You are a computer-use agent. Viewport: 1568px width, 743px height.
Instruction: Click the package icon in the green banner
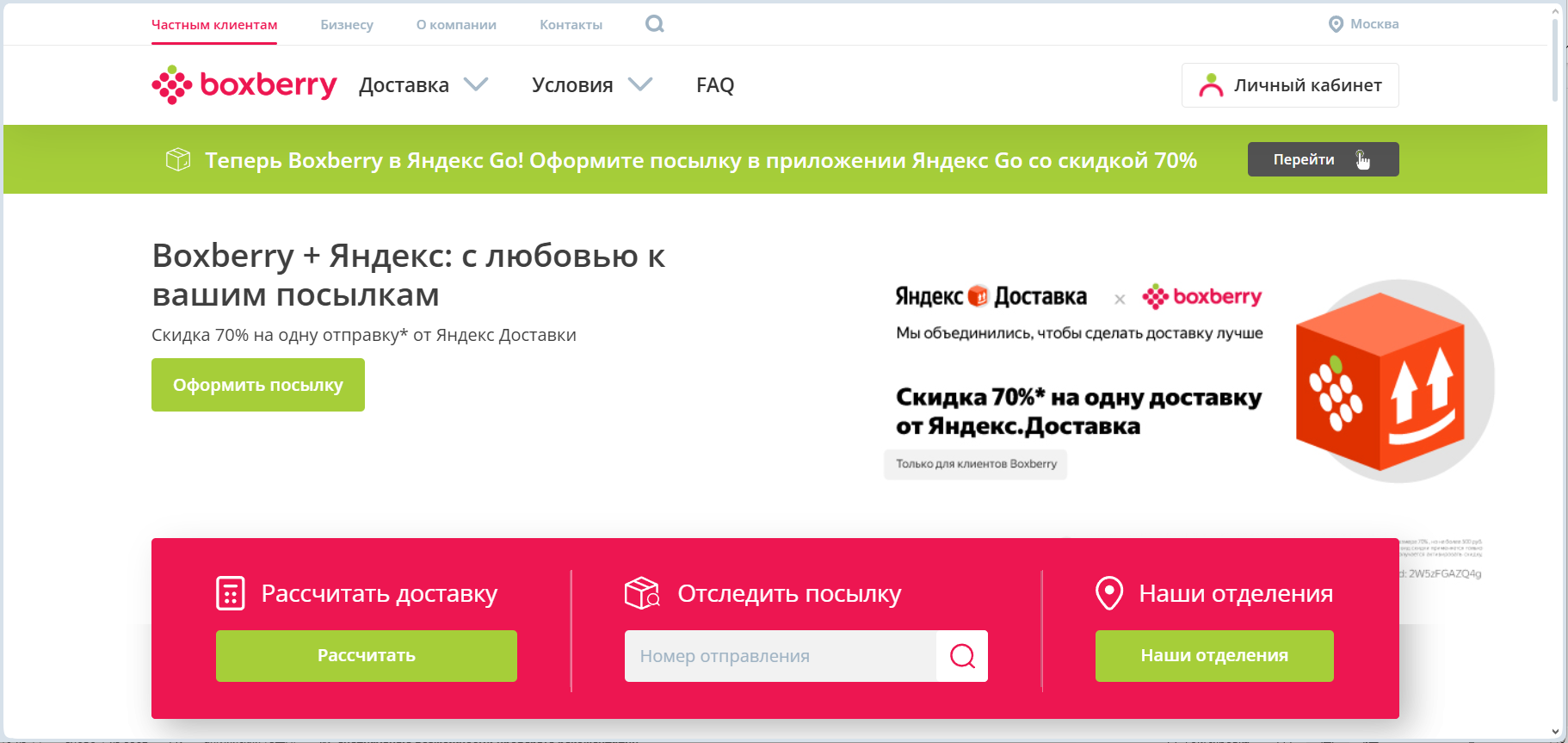click(x=178, y=159)
